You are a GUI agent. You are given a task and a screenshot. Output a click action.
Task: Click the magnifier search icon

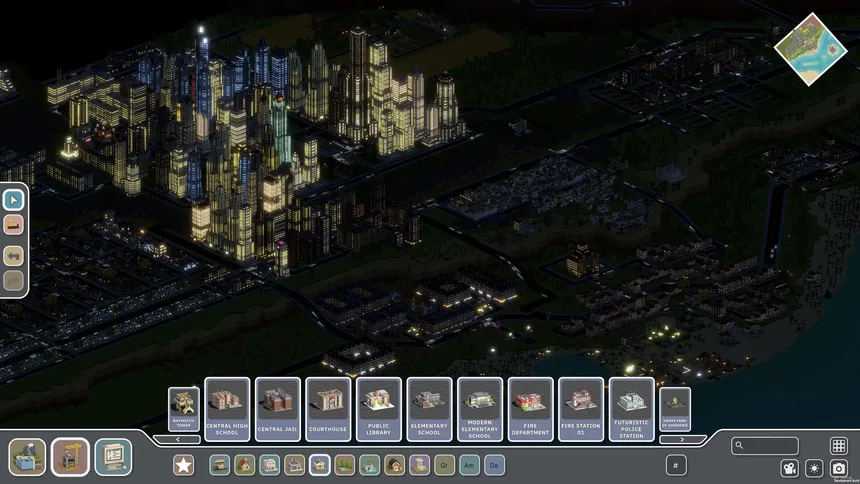coord(739,445)
